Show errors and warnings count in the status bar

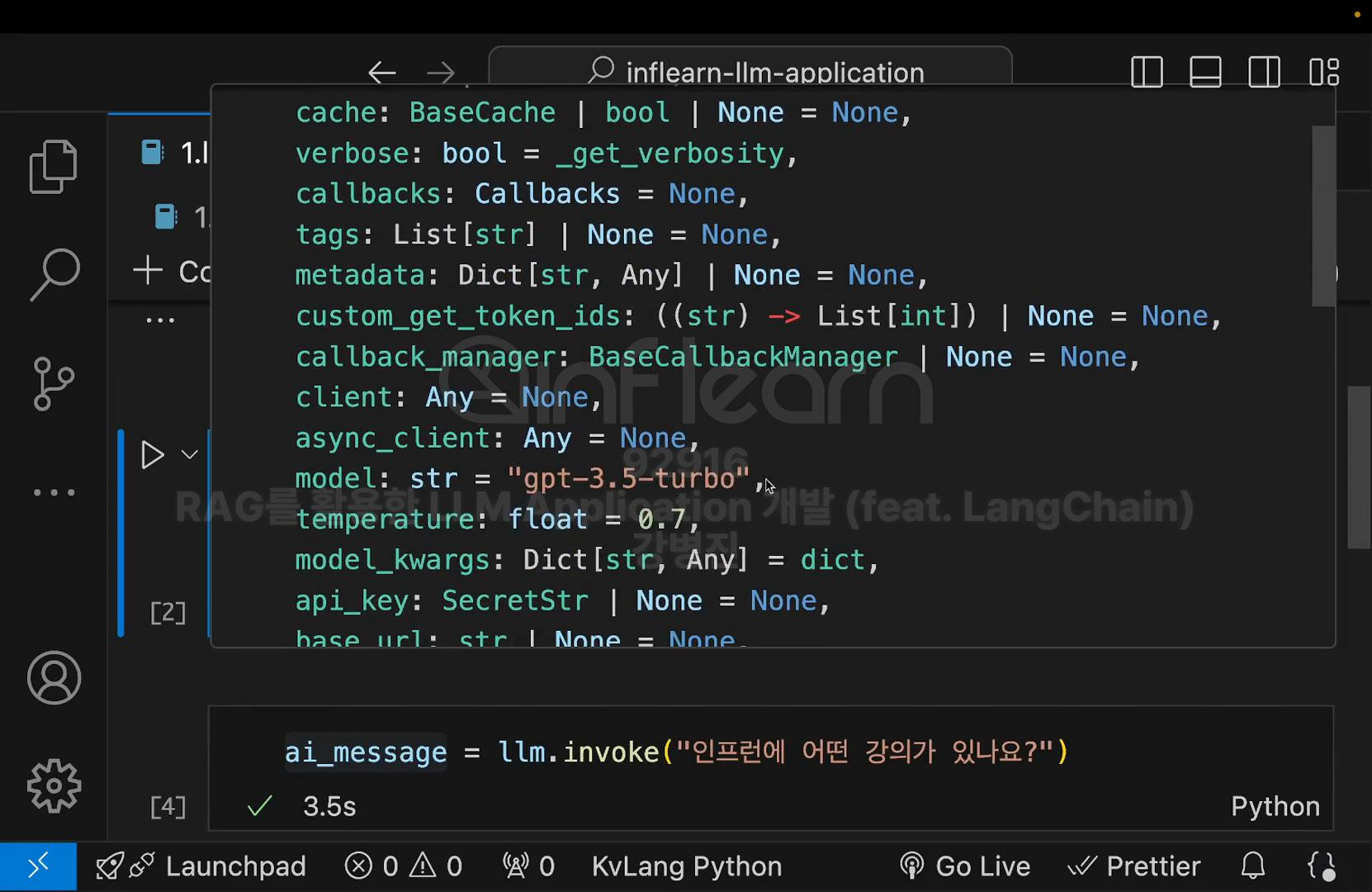403,866
